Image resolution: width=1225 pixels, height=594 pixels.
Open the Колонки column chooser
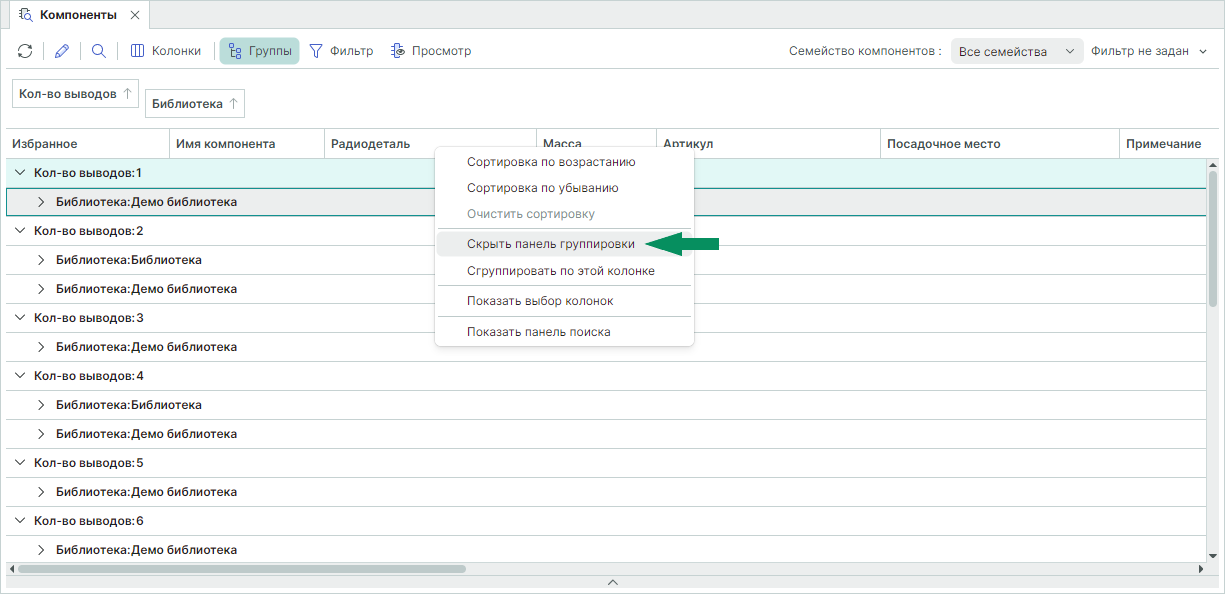point(166,51)
